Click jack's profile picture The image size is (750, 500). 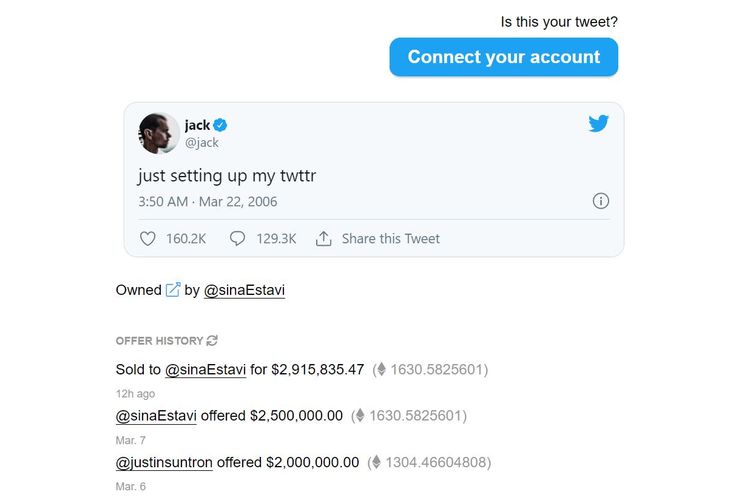click(x=158, y=134)
